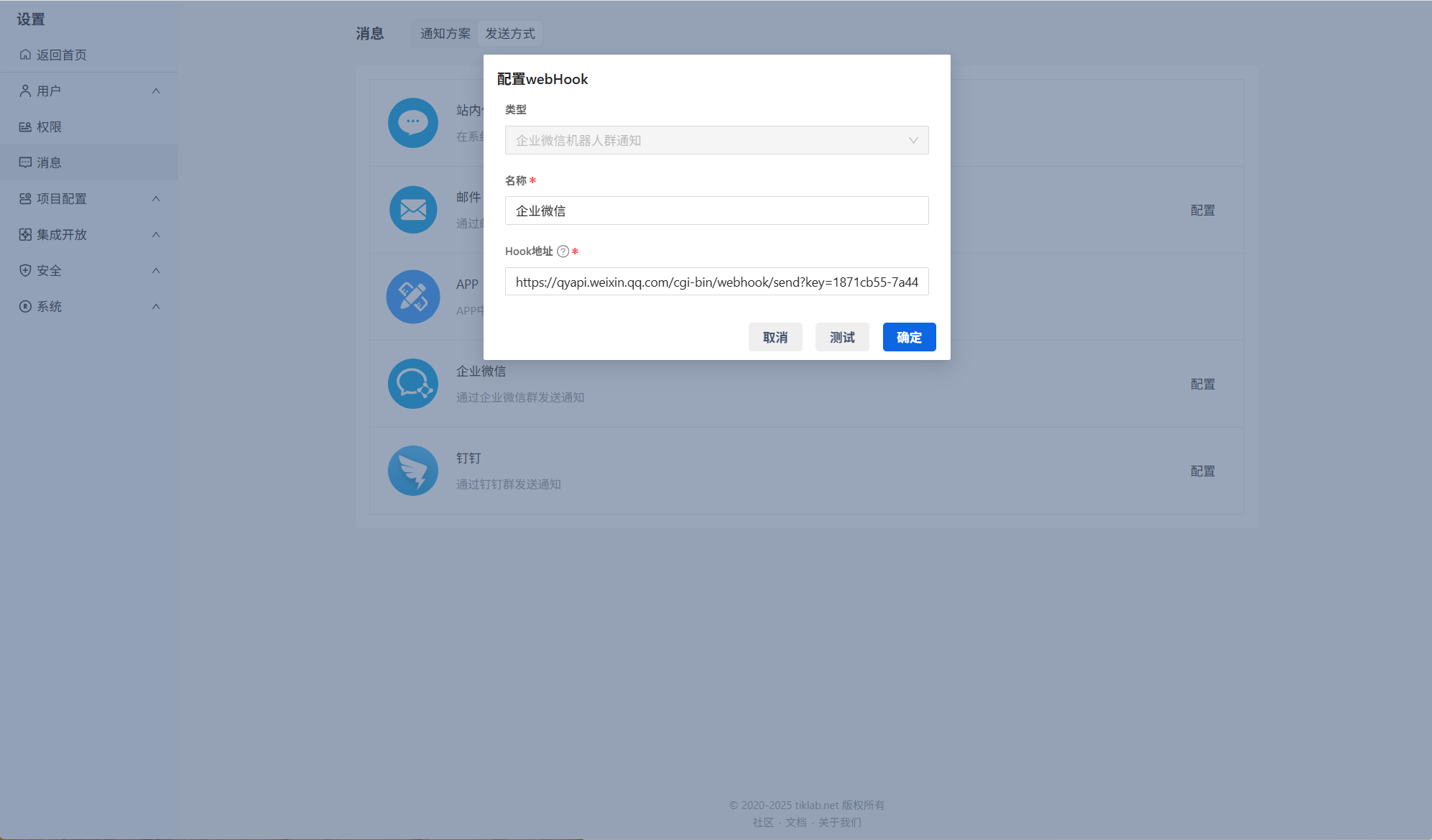This screenshot has height=840, width=1432.
Task: Click the in-site message bubble icon
Action: click(x=413, y=123)
